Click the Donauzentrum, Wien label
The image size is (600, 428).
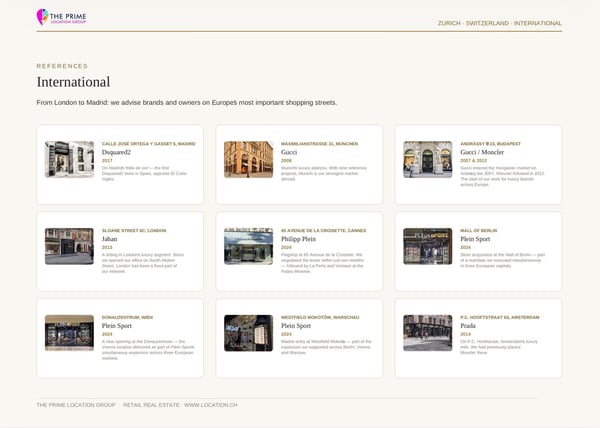click(127, 317)
